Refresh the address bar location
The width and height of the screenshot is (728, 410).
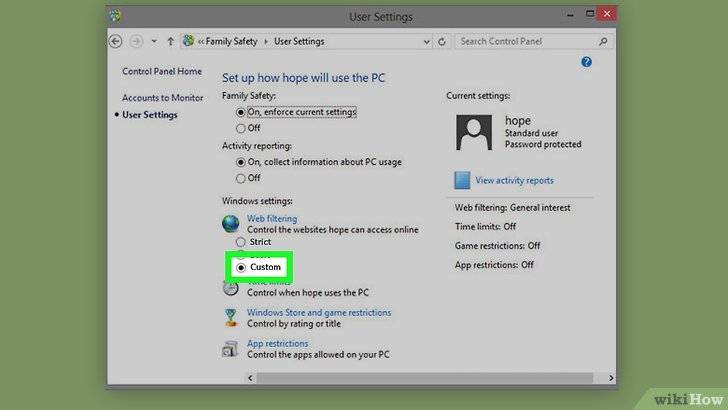click(x=439, y=42)
